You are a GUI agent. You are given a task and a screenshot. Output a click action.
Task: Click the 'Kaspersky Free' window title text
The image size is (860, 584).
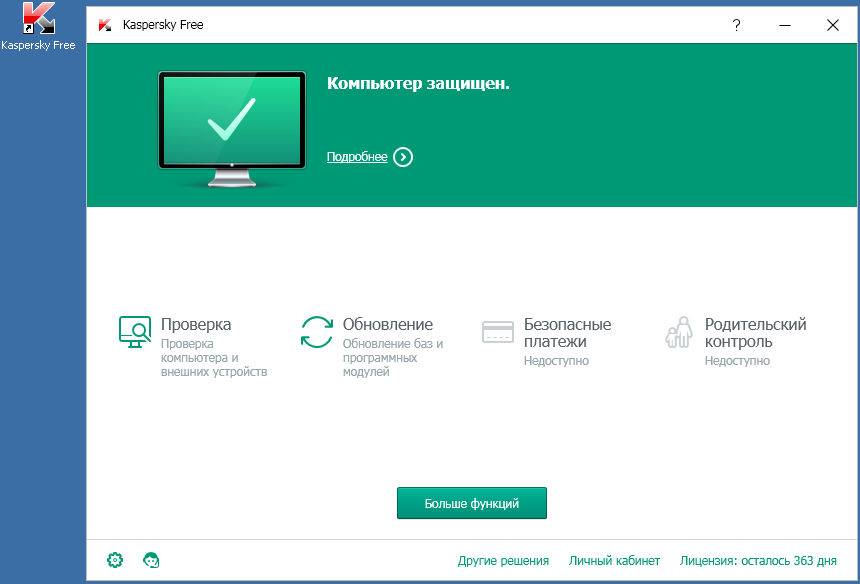tap(163, 25)
